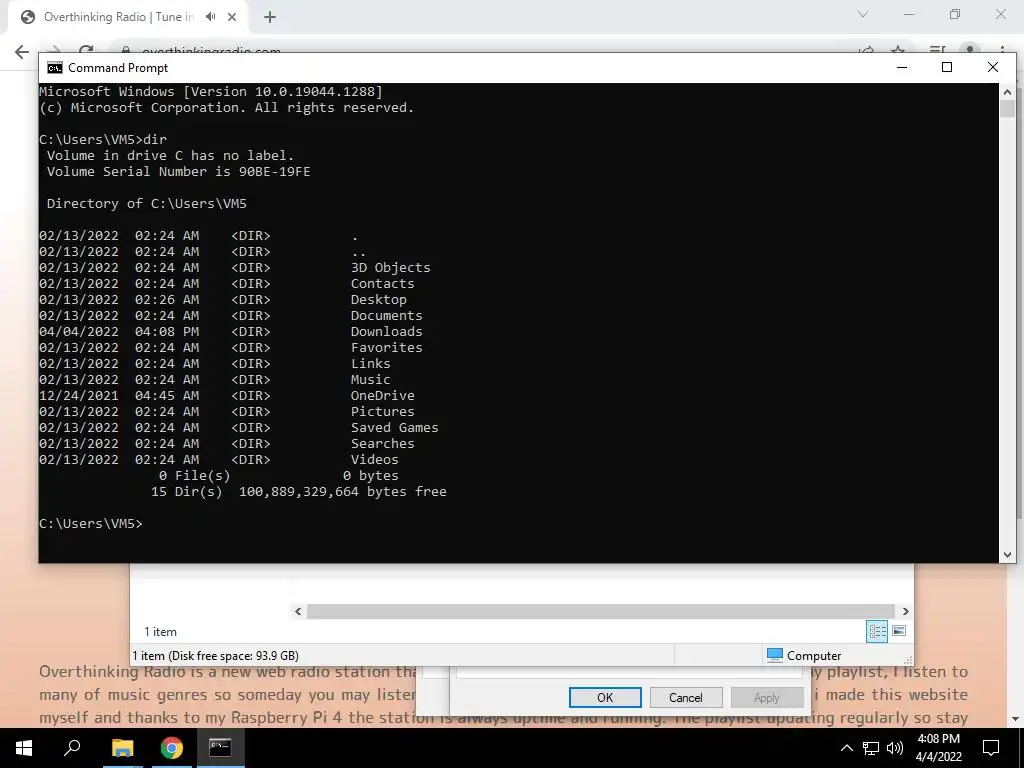Click the Contacts directory entry
Image resolution: width=1024 pixels, height=768 pixels.
383,284
